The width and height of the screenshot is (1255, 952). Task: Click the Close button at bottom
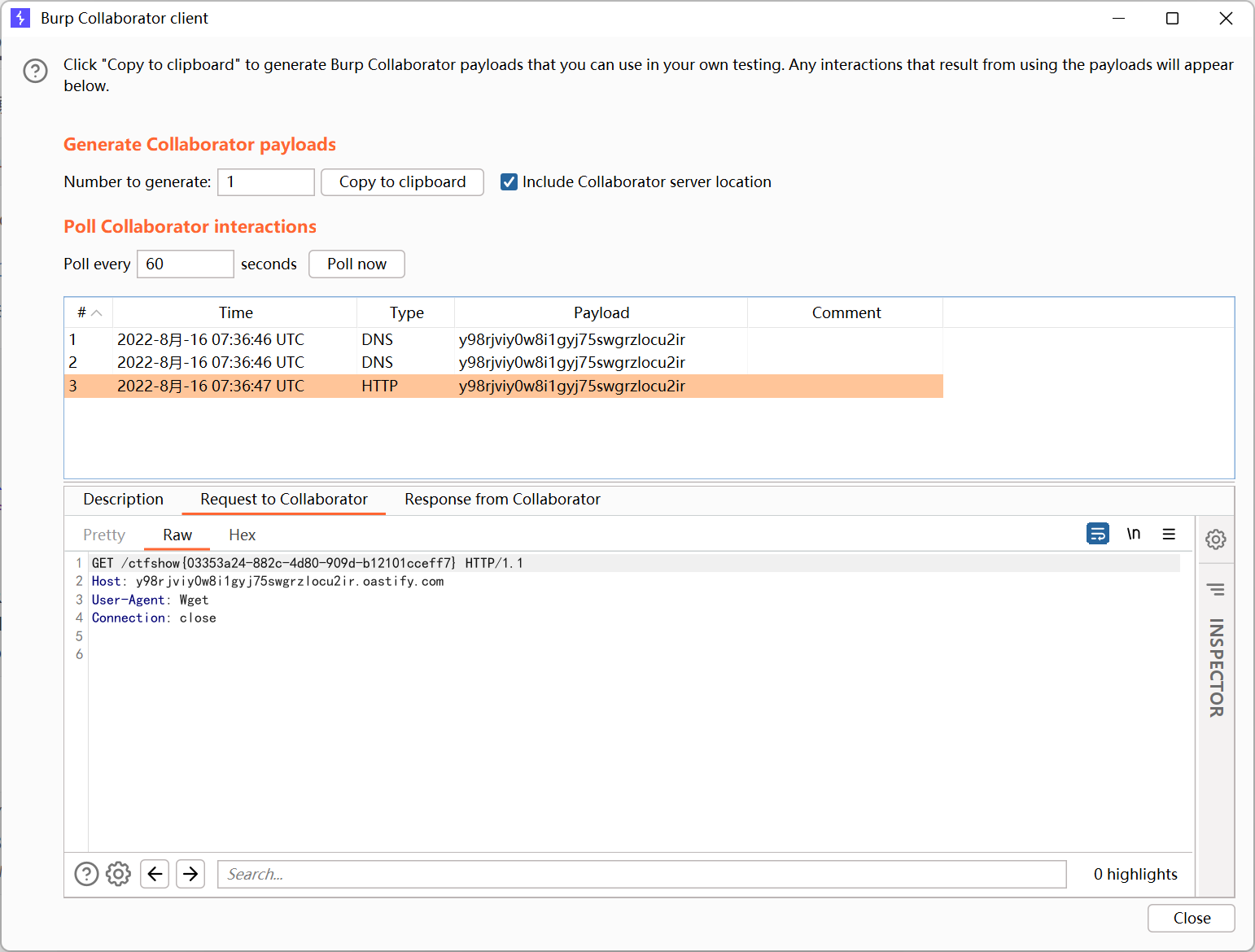(1192, 918)
